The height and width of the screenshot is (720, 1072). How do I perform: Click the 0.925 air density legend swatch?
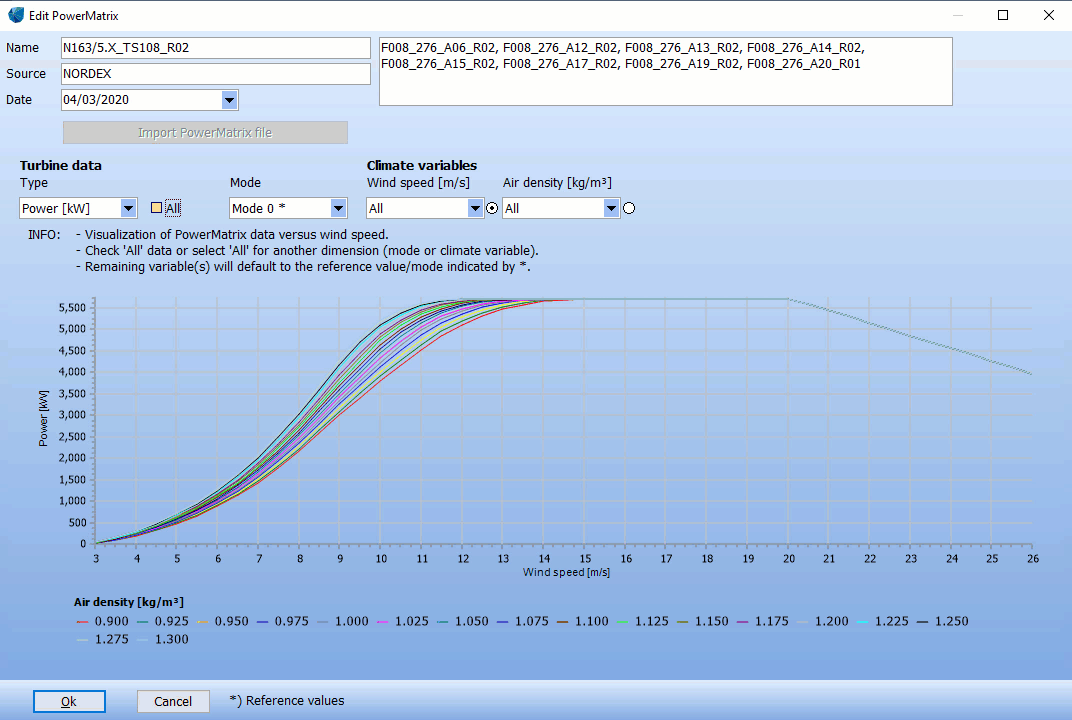142,622
